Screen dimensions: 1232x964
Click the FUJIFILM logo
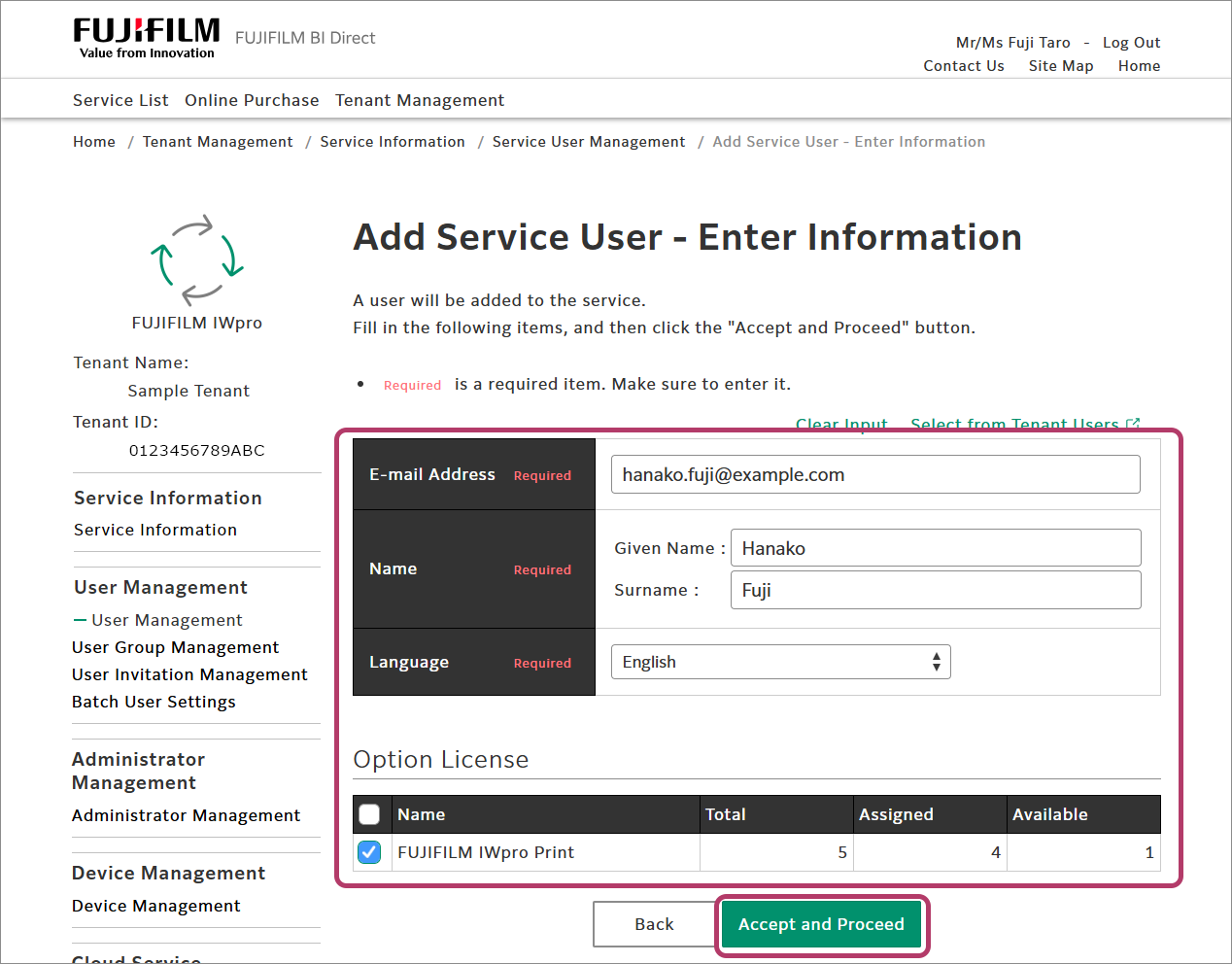click(147, 38)
